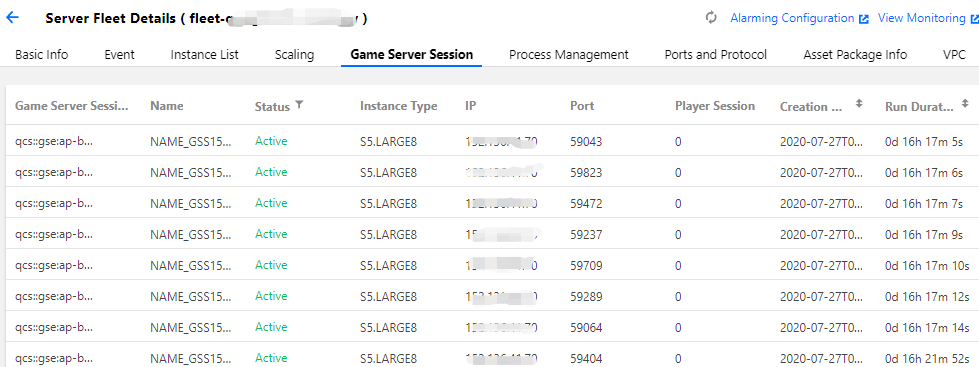This screenshot has height=367, width=979.
Task: Select the Ports and Protocol tab
Action: (716, 55)
